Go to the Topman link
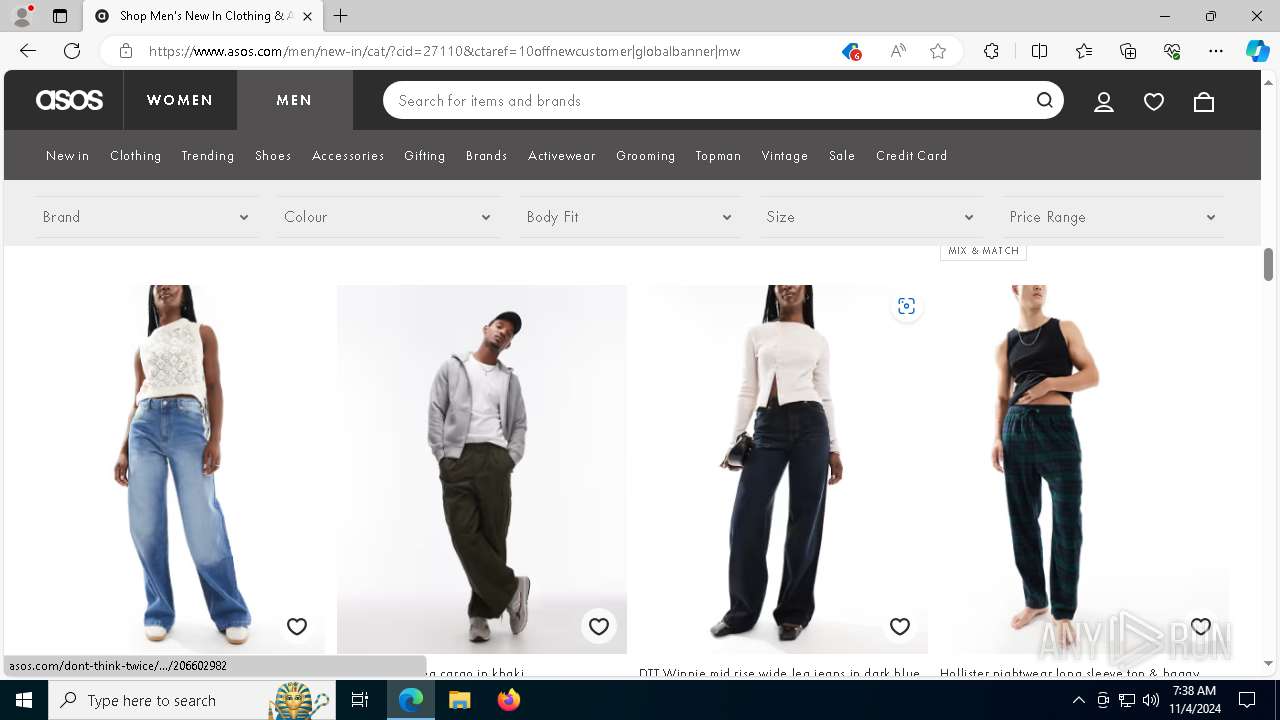The width and height of the screenshot is (1280, 720). click(x=719, y=156)
